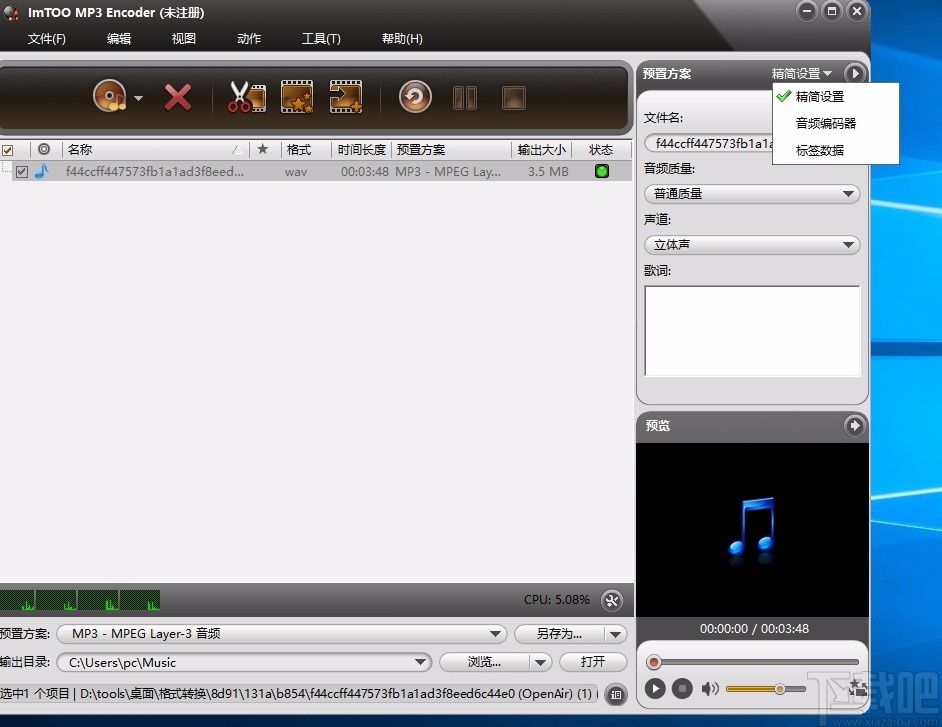This screenshot has height=727, width=942.
Task: Open the 音频质量 quality dropdown
Action: (x=751, y=193)
